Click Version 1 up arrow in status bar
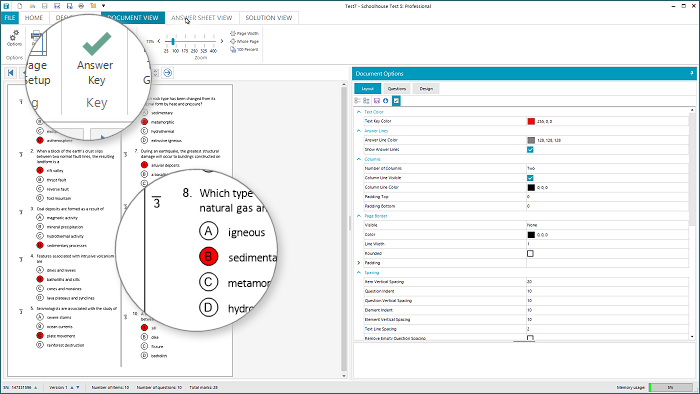The height and width of the screenshot is (394, 700). 72,387
